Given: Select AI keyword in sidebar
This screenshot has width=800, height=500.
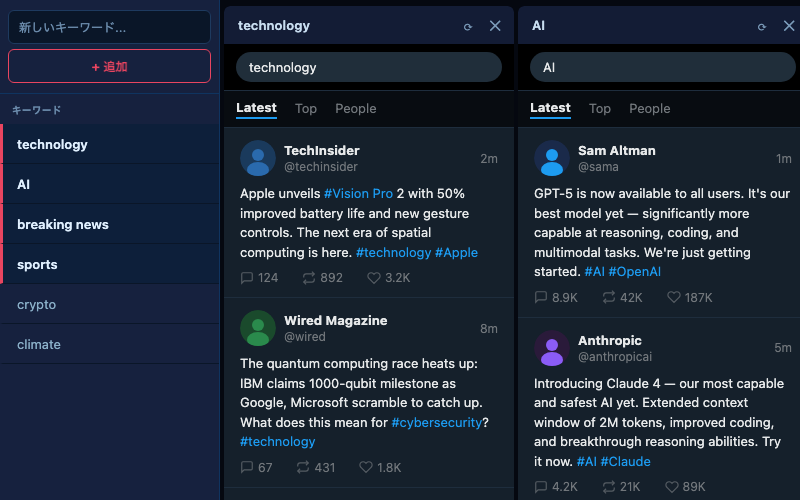Looking at the screenshot, I should pos(110,184).
